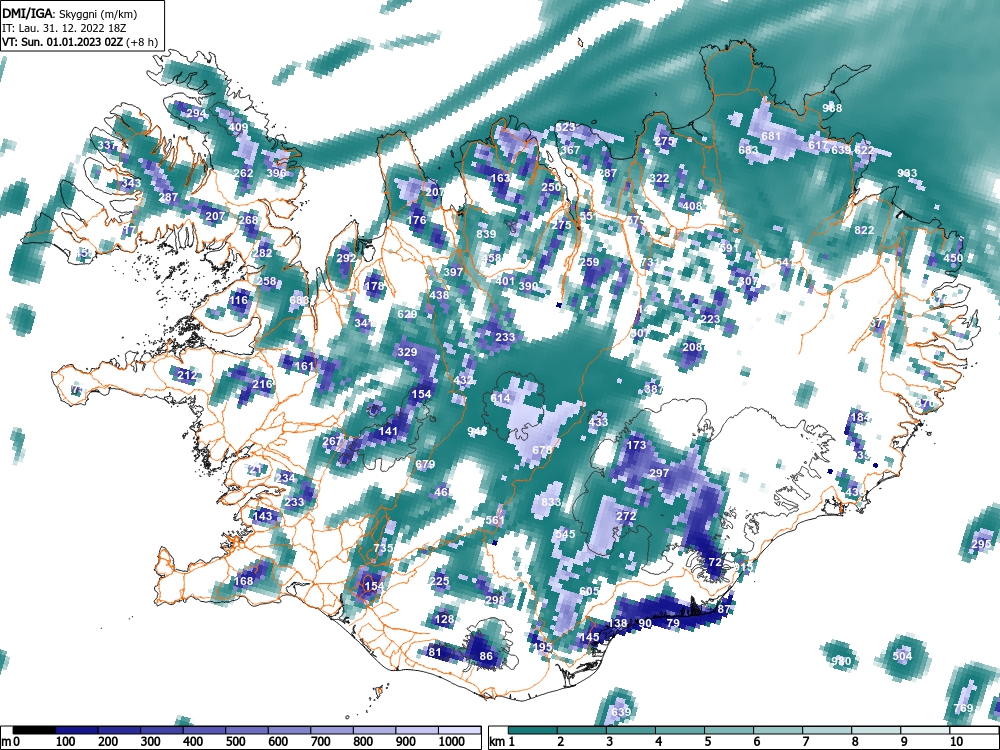Select the 5–6 km legend color swatch

(x=730, y=730)
